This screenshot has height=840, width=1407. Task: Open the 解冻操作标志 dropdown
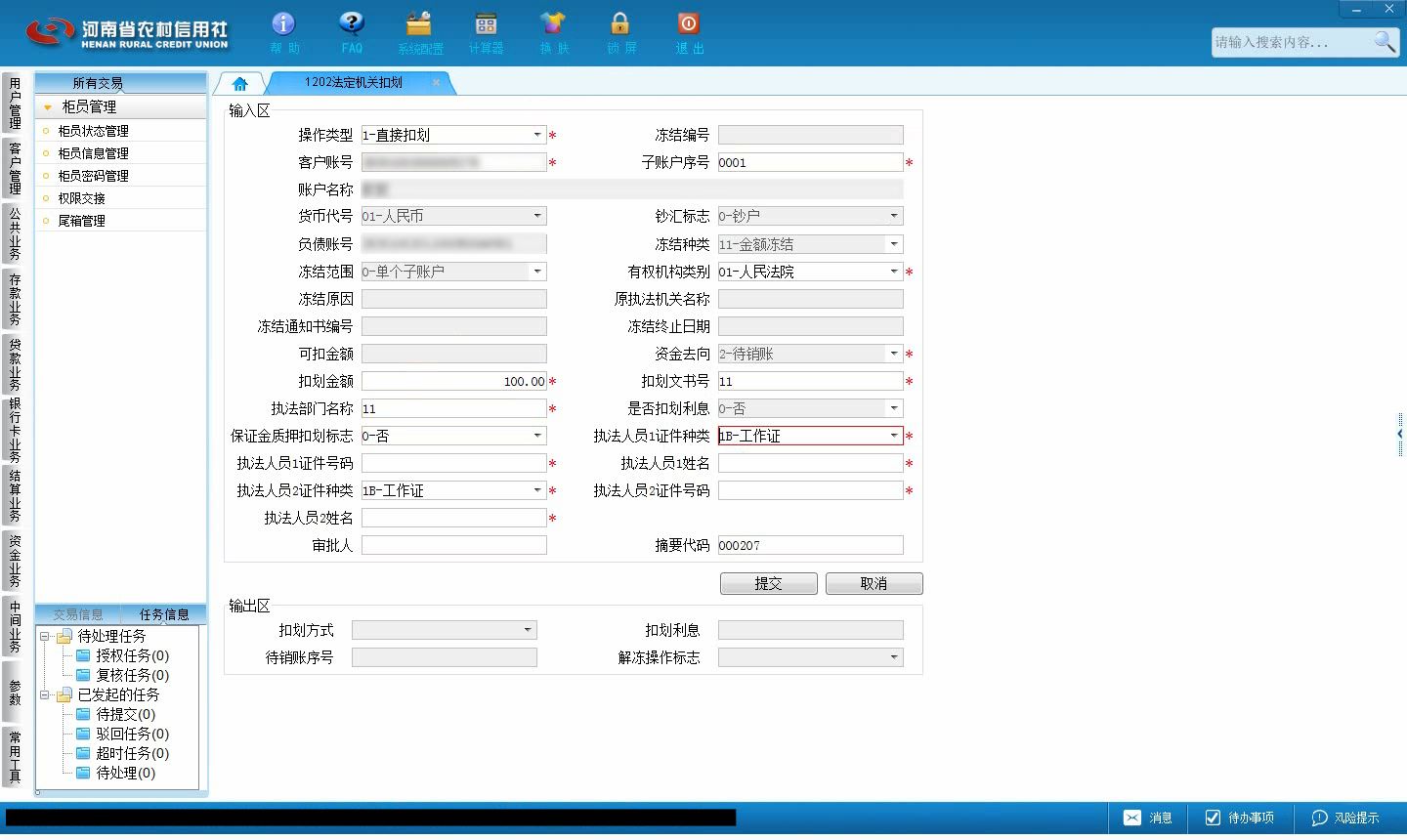click(x=894, y=657)
